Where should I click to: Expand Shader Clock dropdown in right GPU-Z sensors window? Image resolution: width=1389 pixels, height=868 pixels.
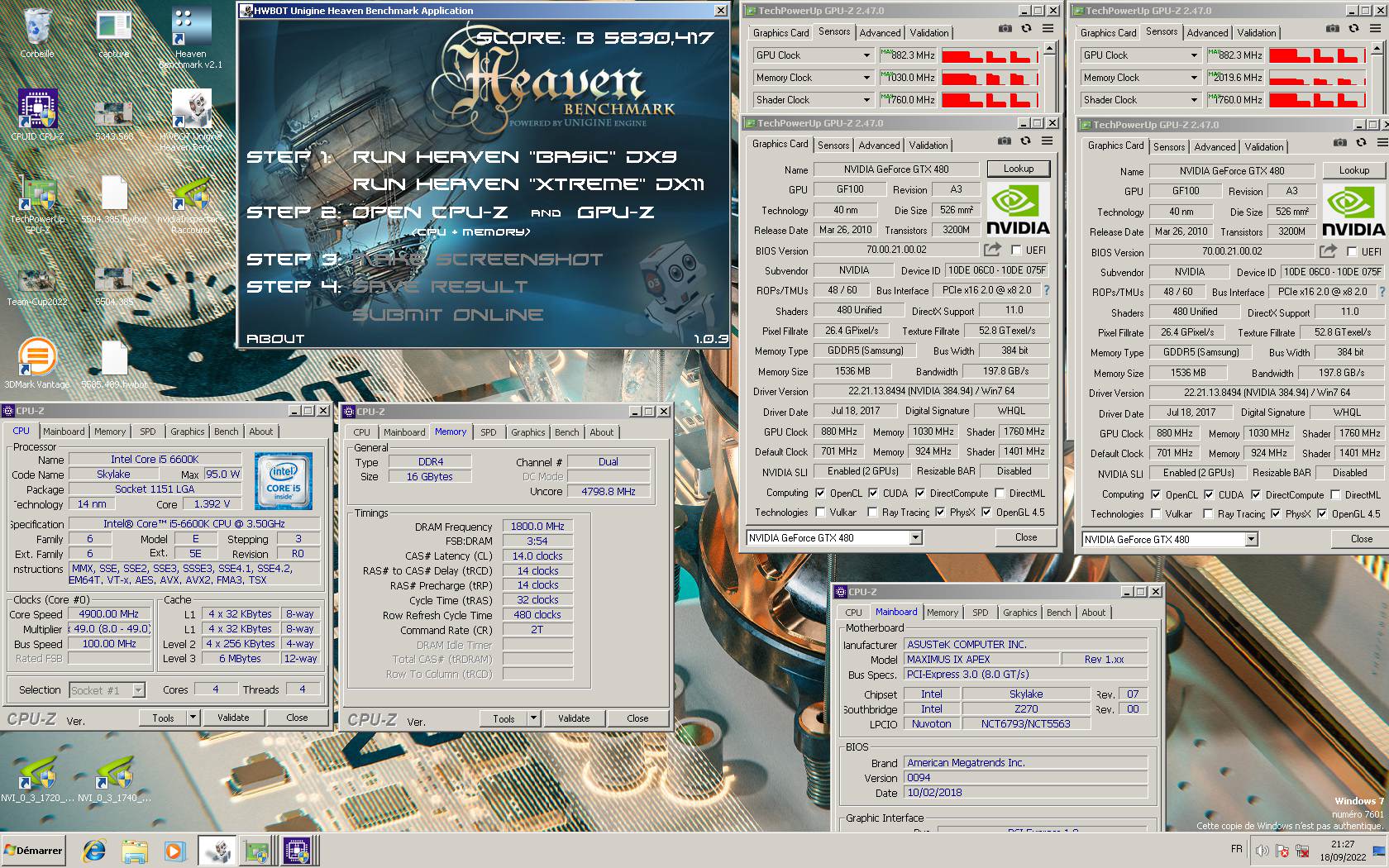[1194, 100]
